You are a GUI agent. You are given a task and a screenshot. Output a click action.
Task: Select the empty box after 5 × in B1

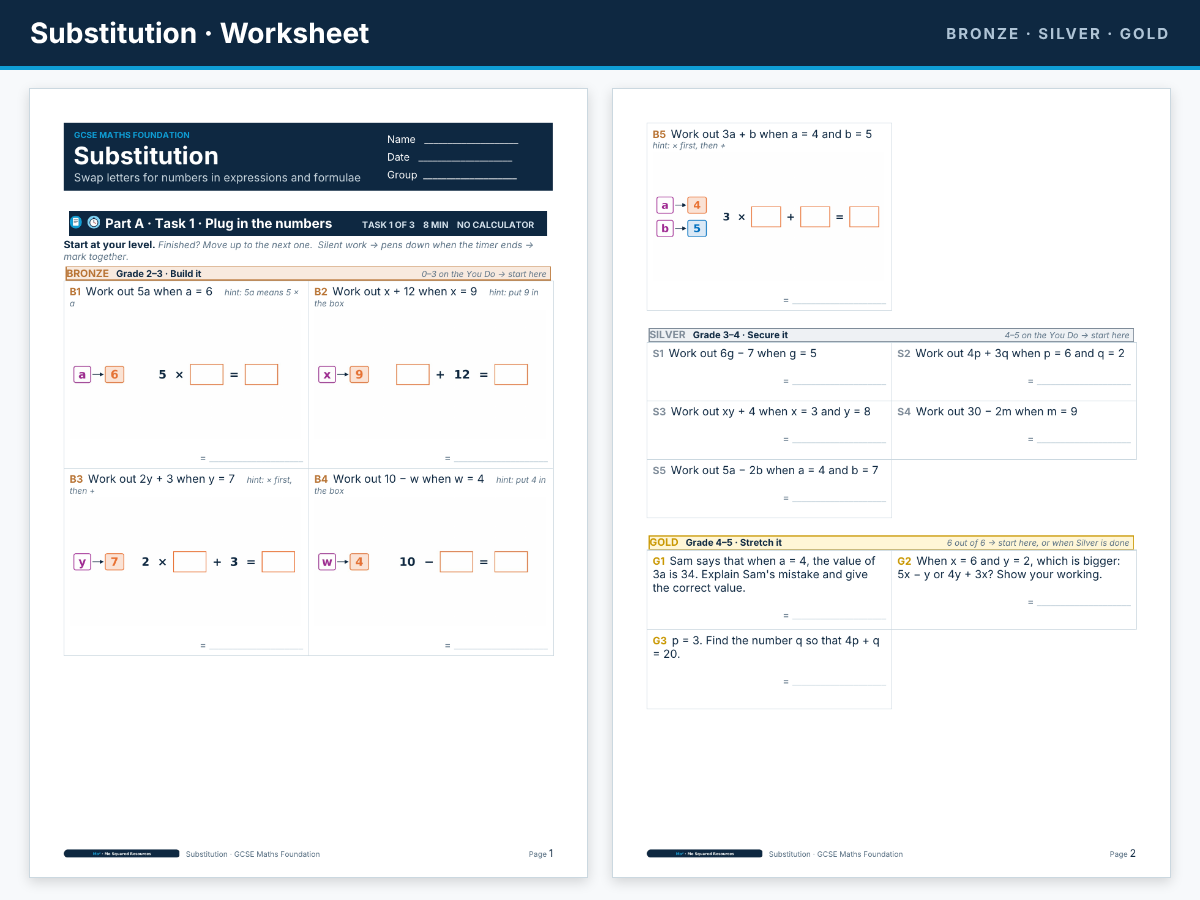click(207, 374)
